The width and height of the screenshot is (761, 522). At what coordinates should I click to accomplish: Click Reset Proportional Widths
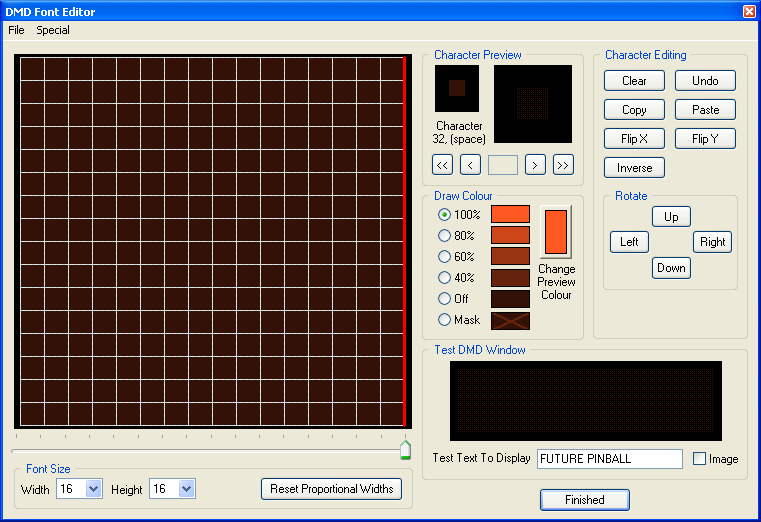coord(331,489)
